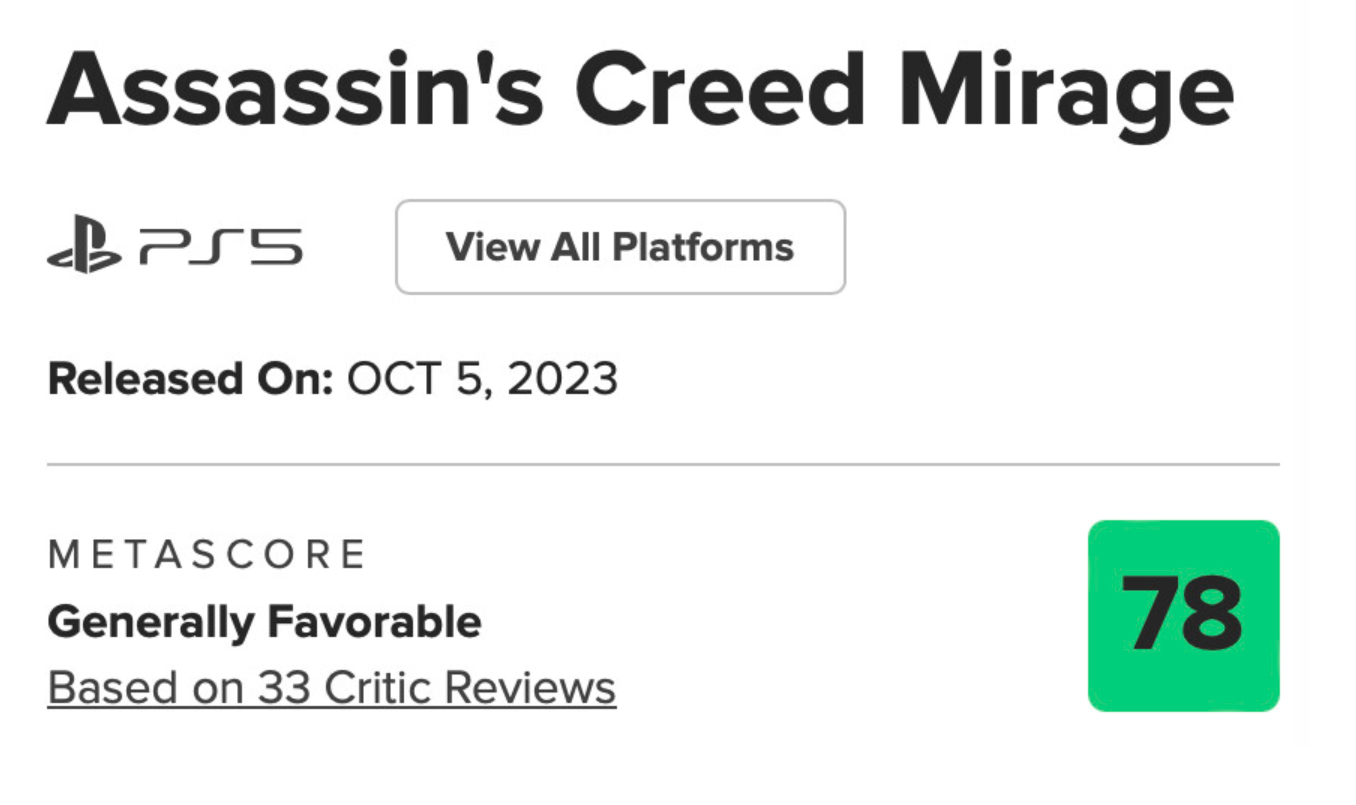Screen dimensions: 1356x805
Task: Click the PlayStation logo icon
Action: pos(84,248)
